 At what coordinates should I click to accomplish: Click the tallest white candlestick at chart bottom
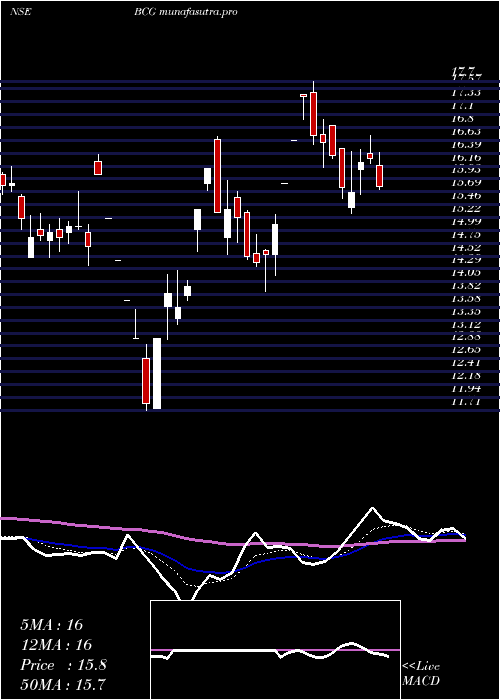click(x=157, y=373)
